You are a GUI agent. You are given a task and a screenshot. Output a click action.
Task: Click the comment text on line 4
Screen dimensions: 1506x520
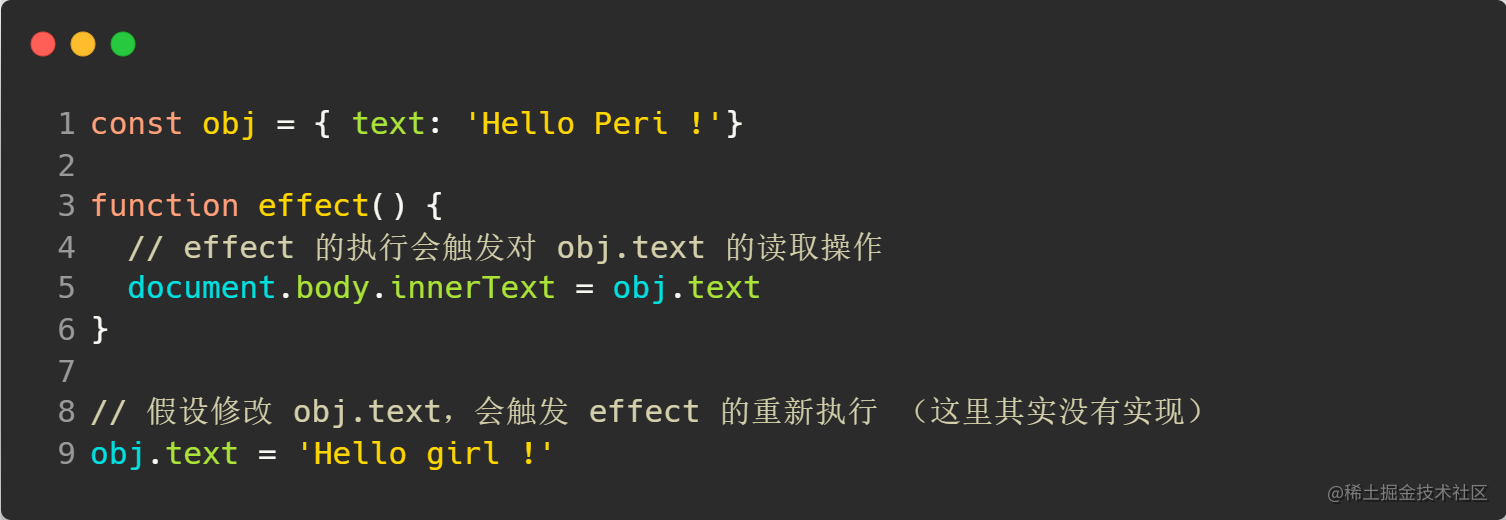[504, 247]
